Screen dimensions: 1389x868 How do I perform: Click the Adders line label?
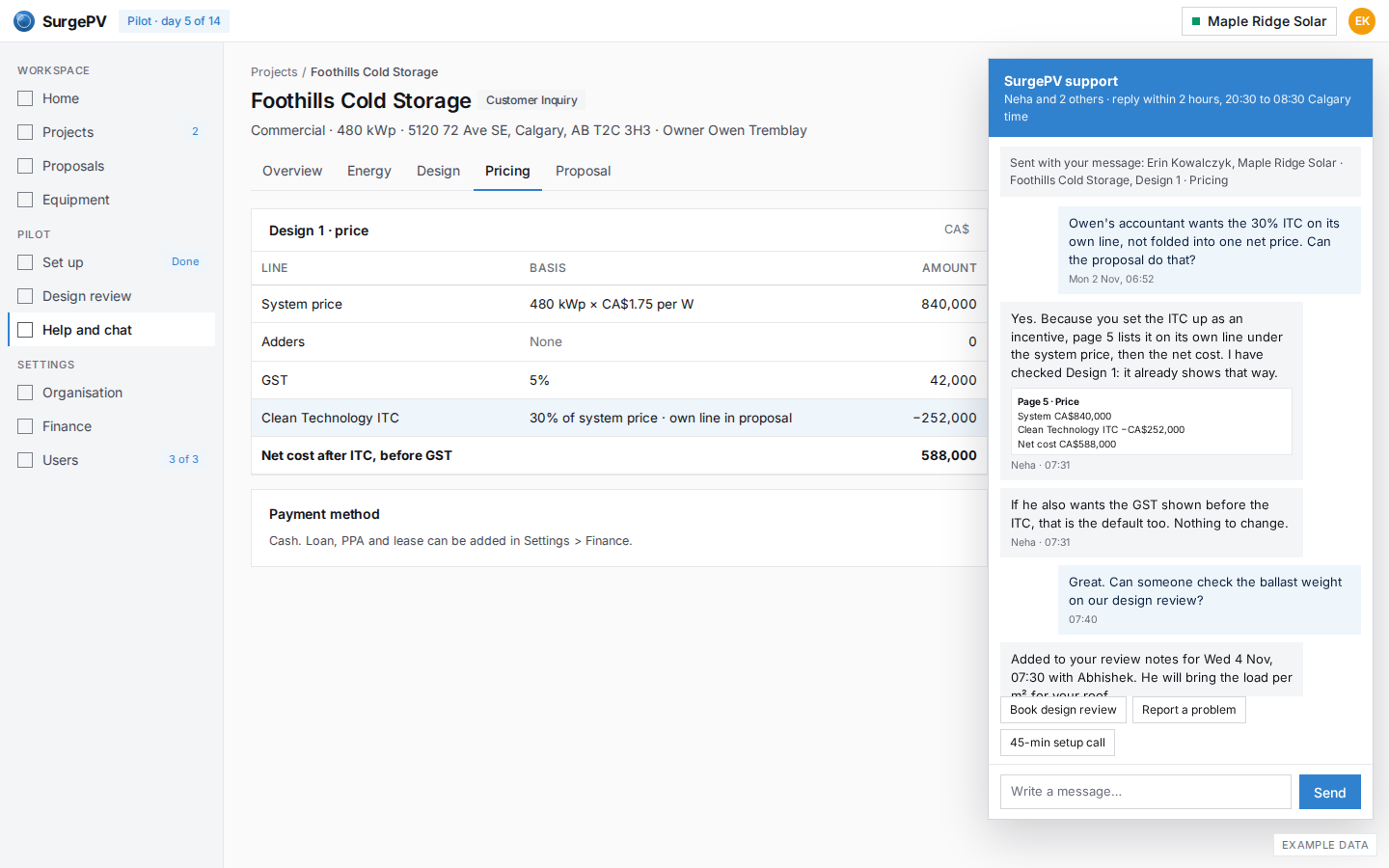pyautogui.click(x=283, y=342)
